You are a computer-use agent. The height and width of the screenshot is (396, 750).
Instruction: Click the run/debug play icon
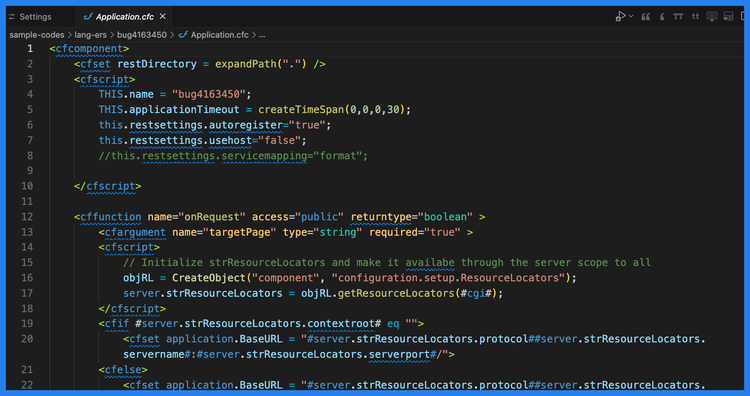(x=620, y=16)
